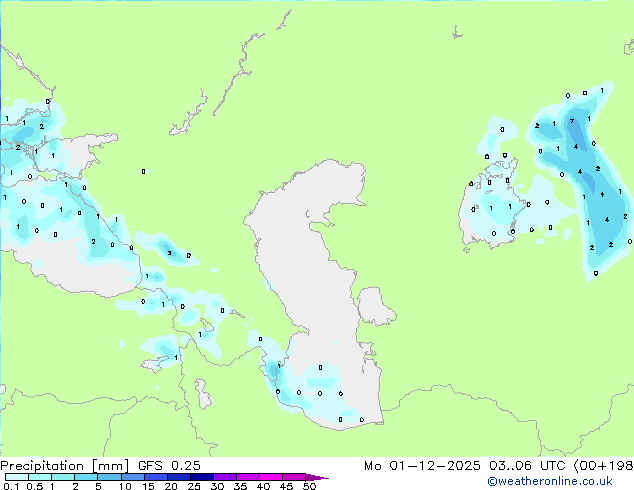Select the 0.1–0.5 mm legend color swatch
The image size is (634, 490).
pyautogui.click(x=17, y=477)
